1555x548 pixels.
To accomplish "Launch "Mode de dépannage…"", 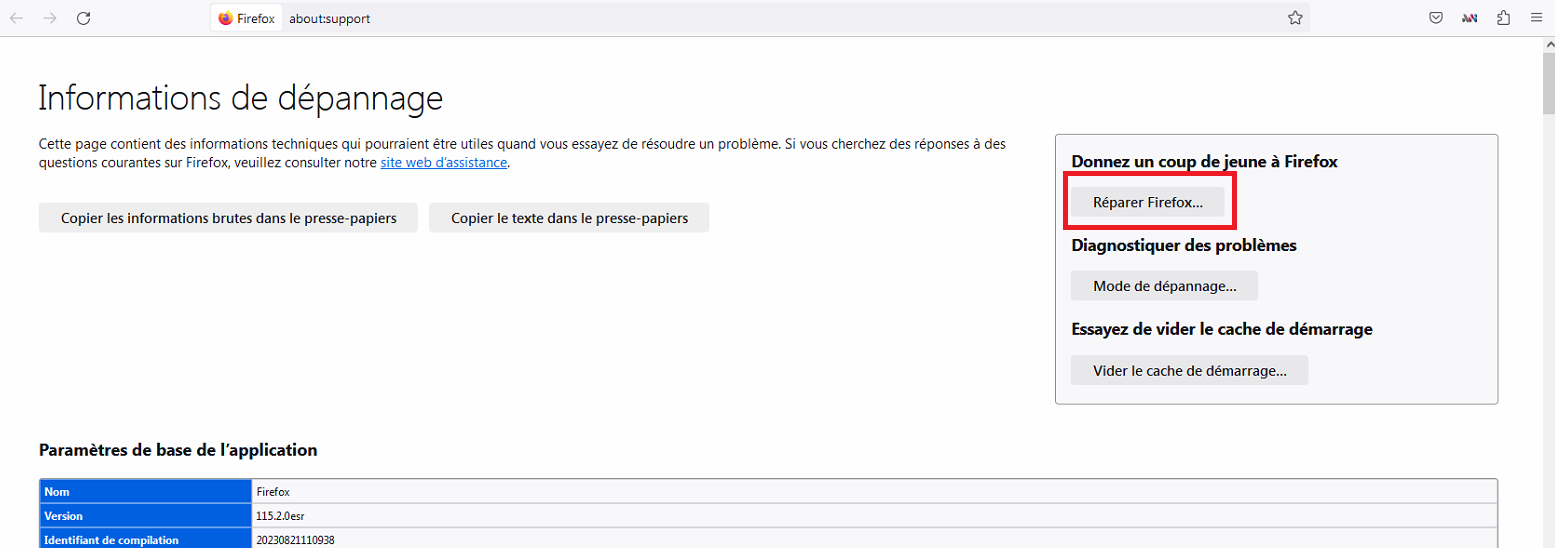I will [1164, 285].
